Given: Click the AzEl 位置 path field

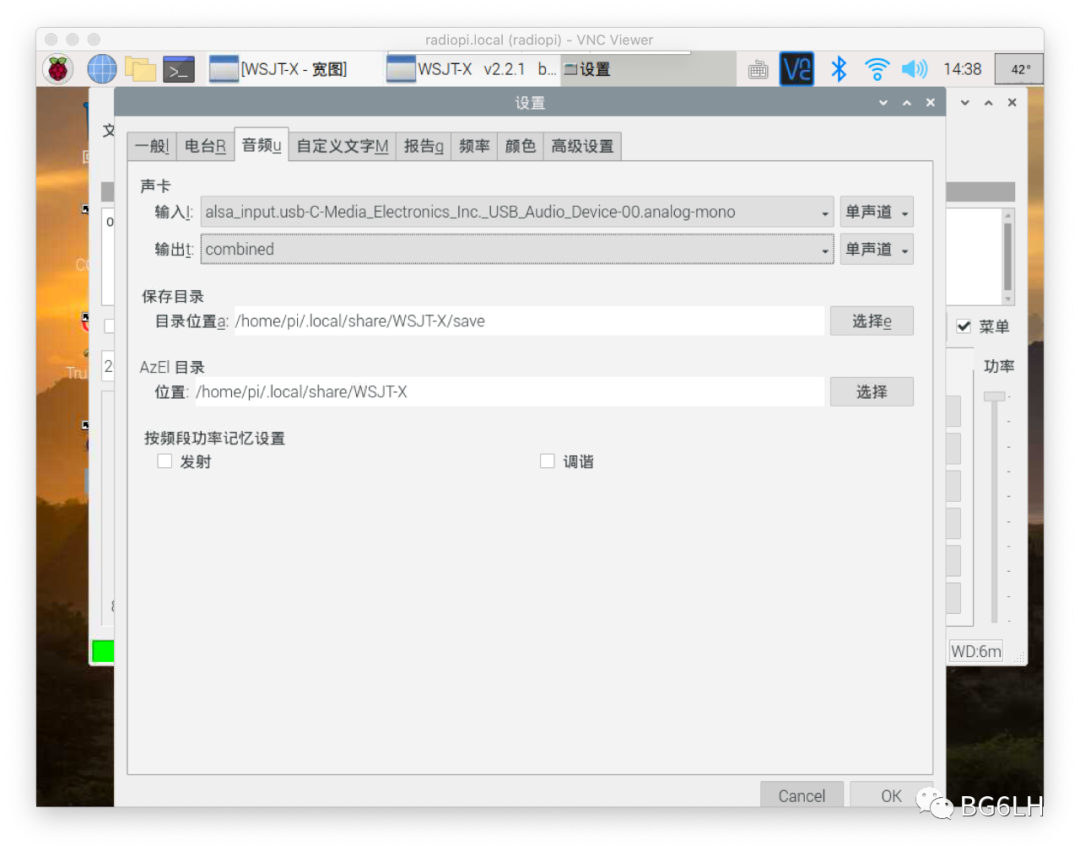Looking at the screenshot, I should pos(510,392).
